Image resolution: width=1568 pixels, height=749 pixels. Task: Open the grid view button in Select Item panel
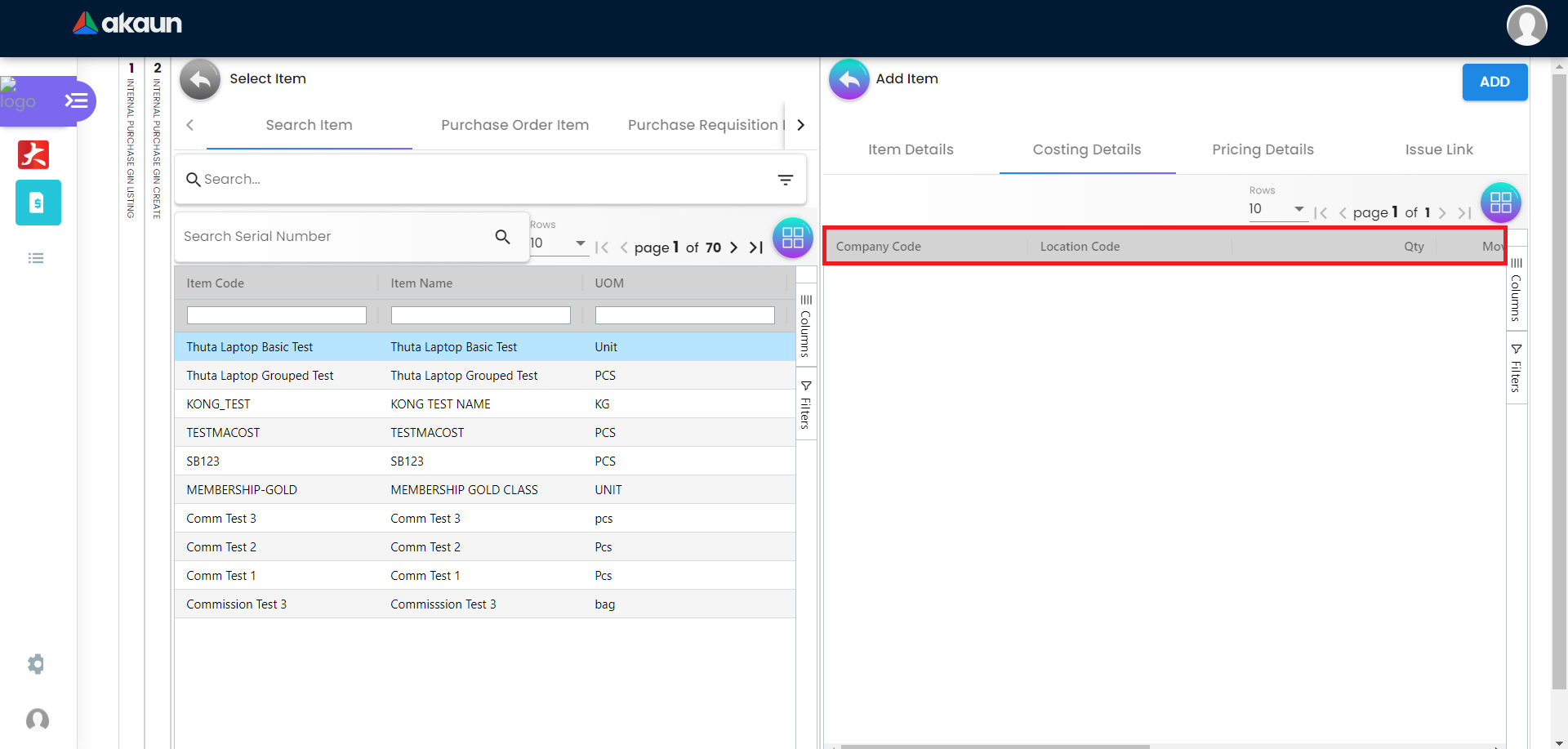pos(792,238)
